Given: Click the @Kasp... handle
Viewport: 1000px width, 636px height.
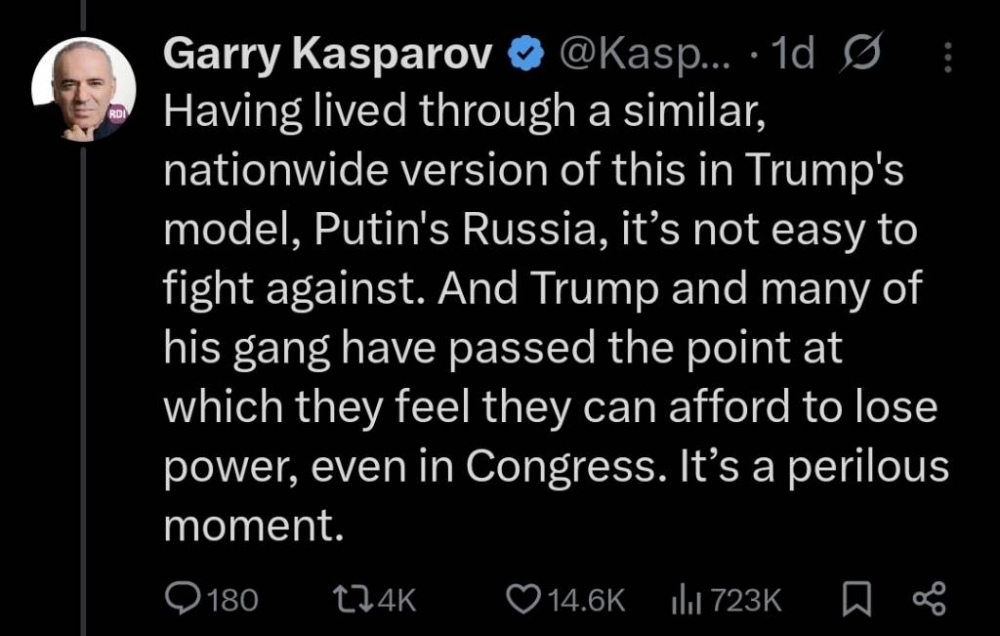Looking at the screenshot, I should click(630, 57).
